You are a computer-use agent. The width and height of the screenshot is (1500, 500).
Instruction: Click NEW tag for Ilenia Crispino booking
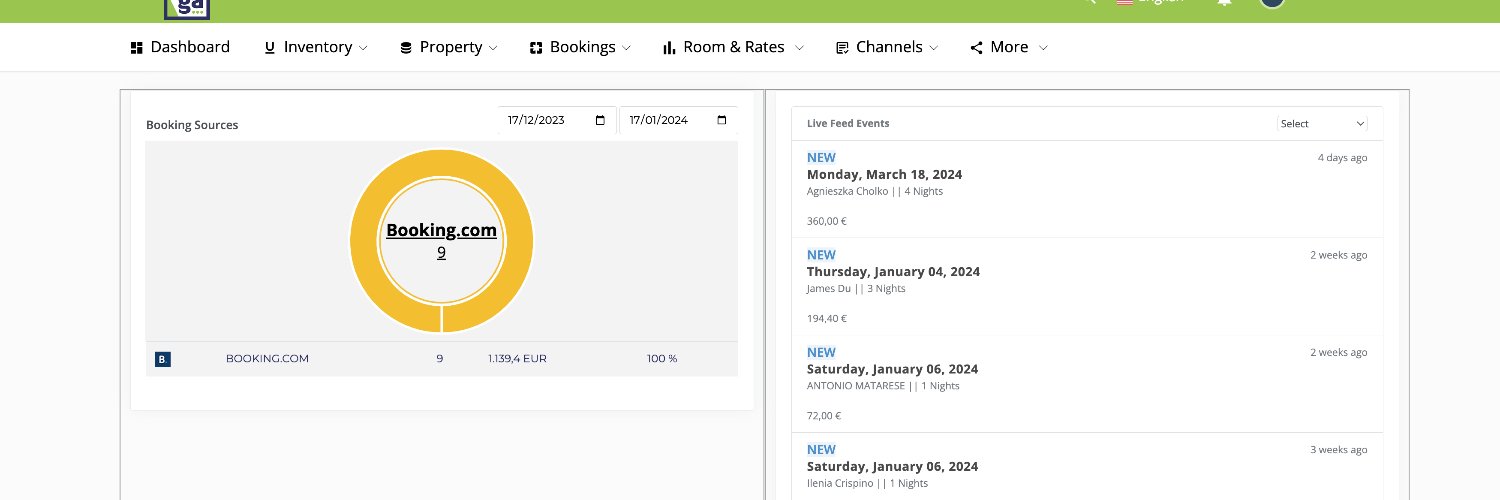coord(821,449)
